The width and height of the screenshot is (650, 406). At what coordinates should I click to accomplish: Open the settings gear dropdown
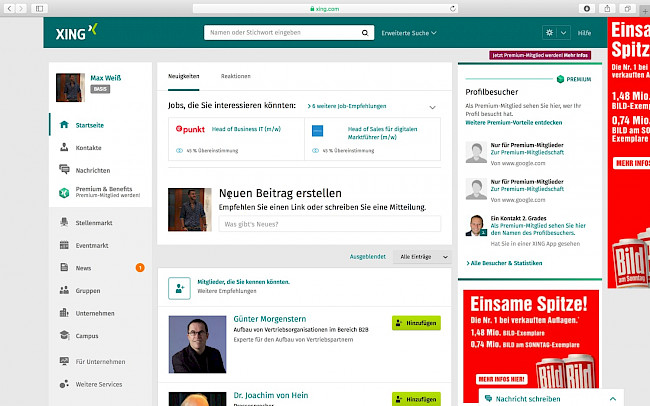pyautogui.click(x=556, y=33)
